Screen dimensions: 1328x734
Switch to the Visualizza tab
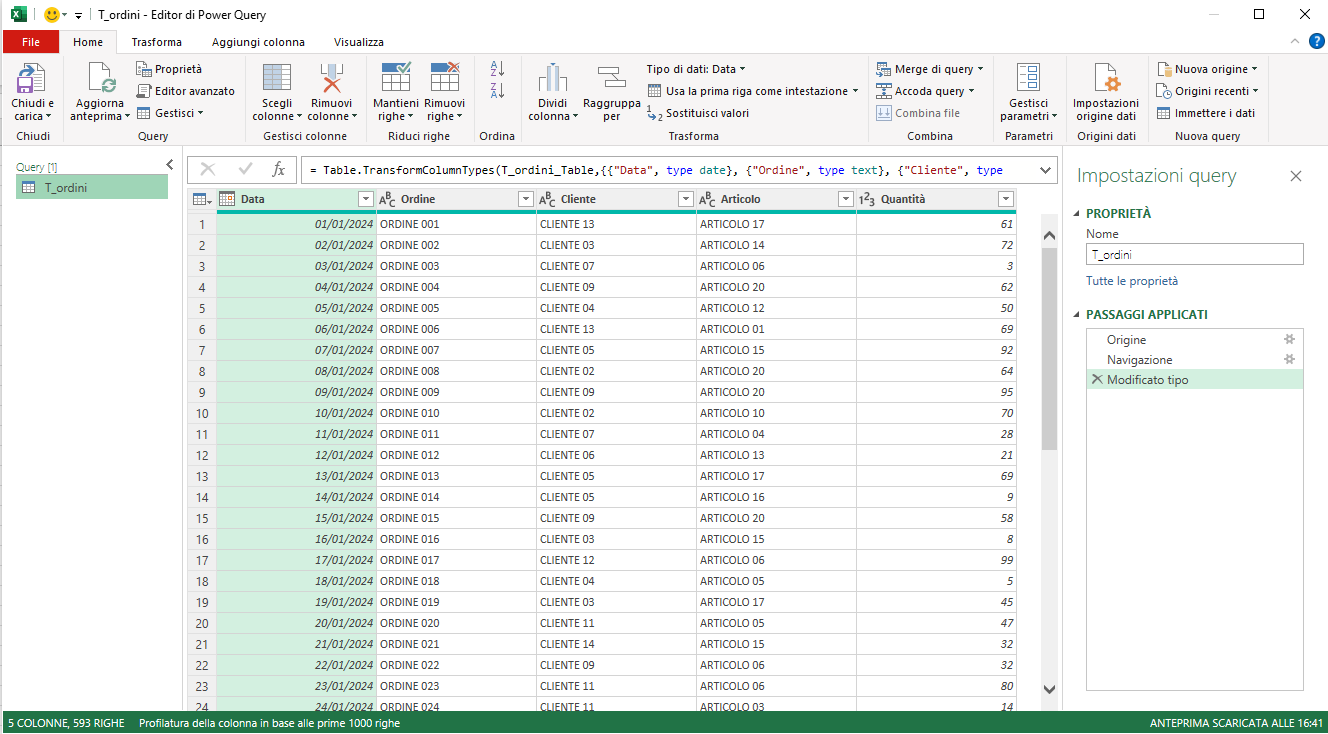[x=359, y=42]
